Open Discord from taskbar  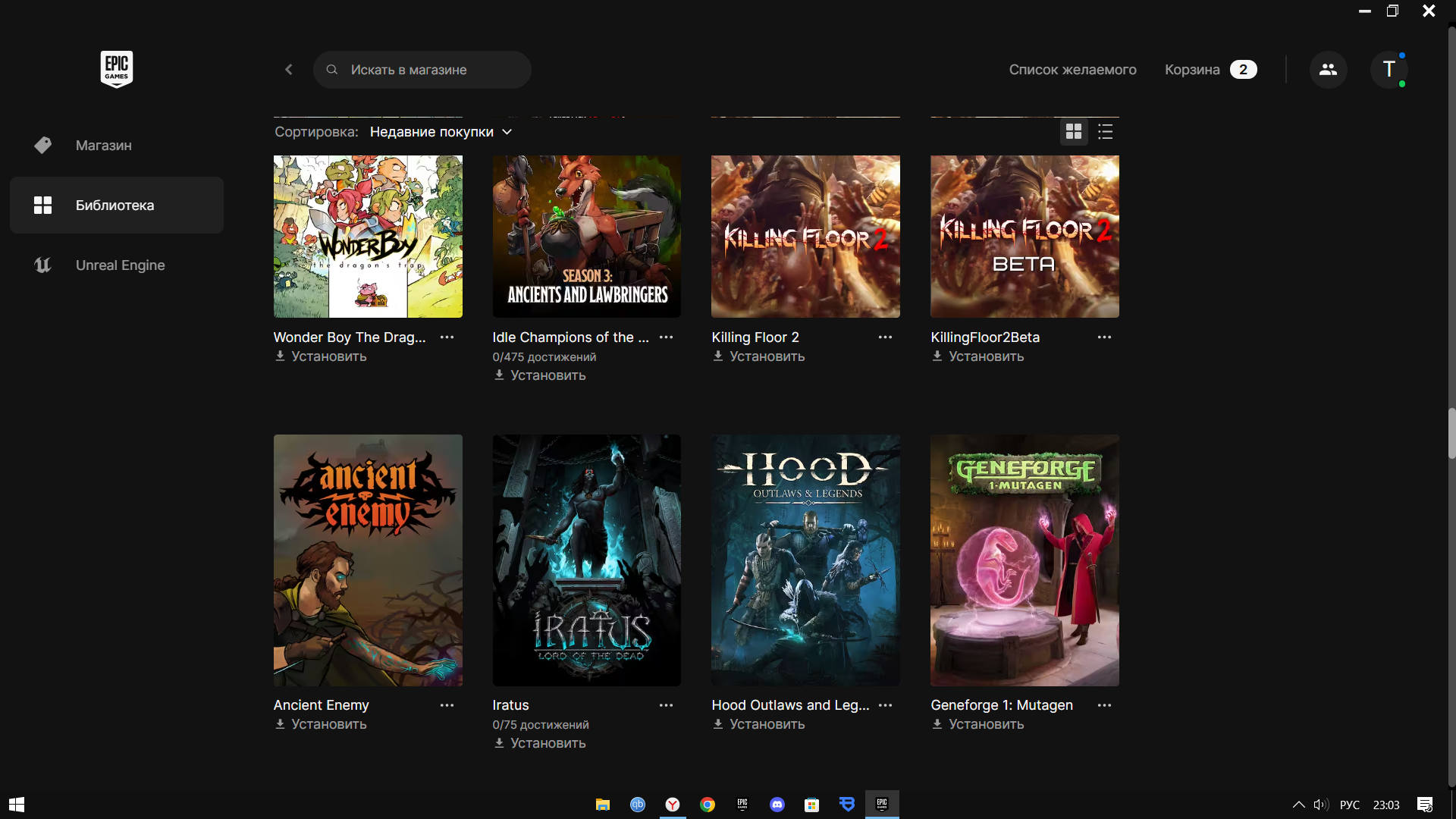coord(777,805)
